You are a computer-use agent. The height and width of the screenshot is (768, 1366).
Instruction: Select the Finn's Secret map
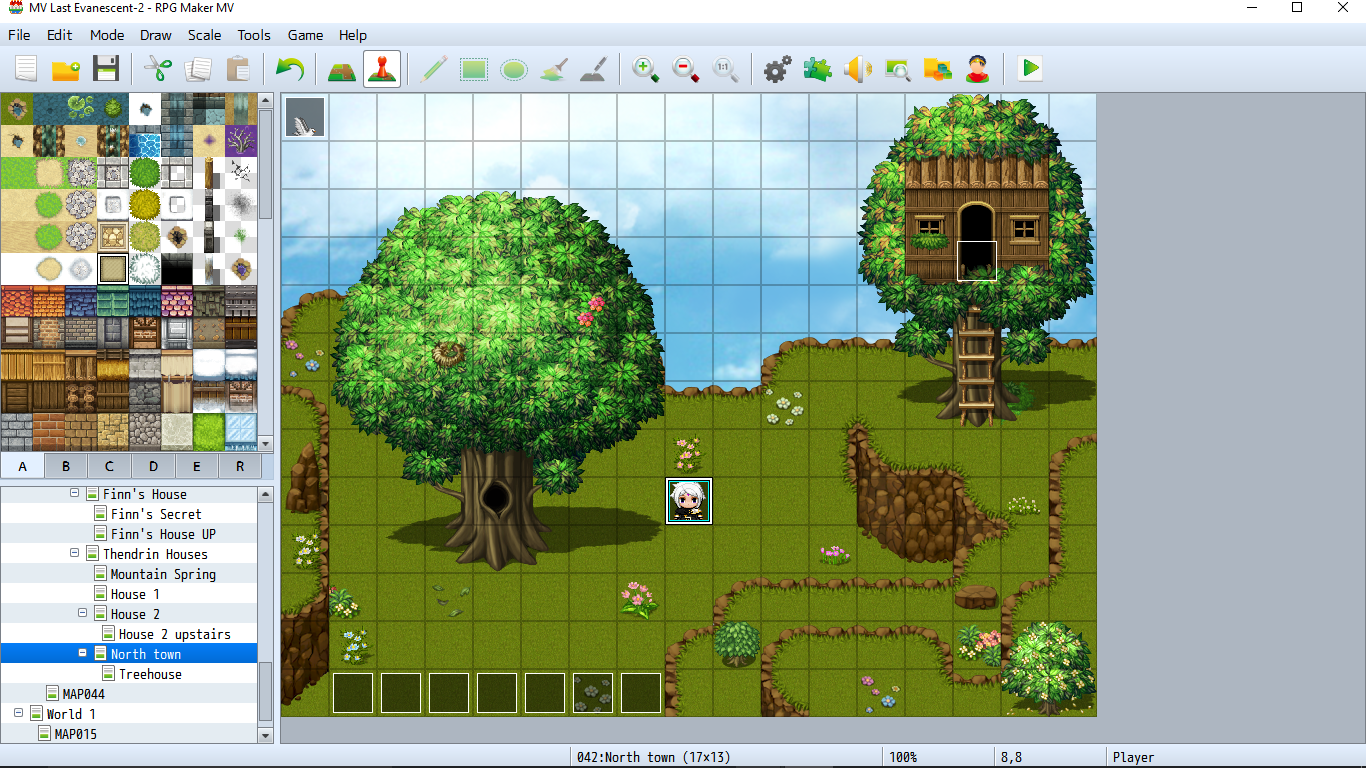click(156, 514)
